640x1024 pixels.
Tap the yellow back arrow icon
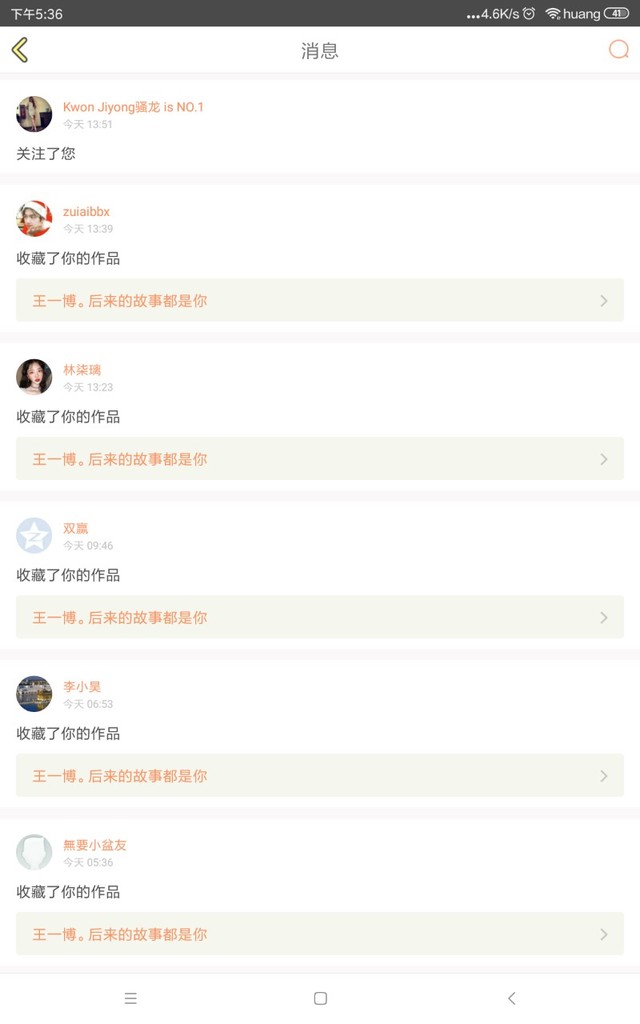coord(20,50)
